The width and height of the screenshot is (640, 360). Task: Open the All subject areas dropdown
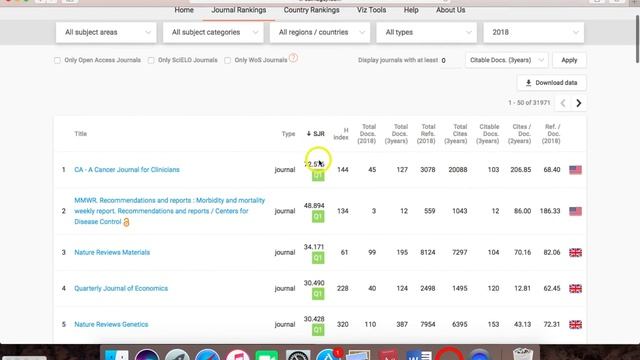coord(106,32)
